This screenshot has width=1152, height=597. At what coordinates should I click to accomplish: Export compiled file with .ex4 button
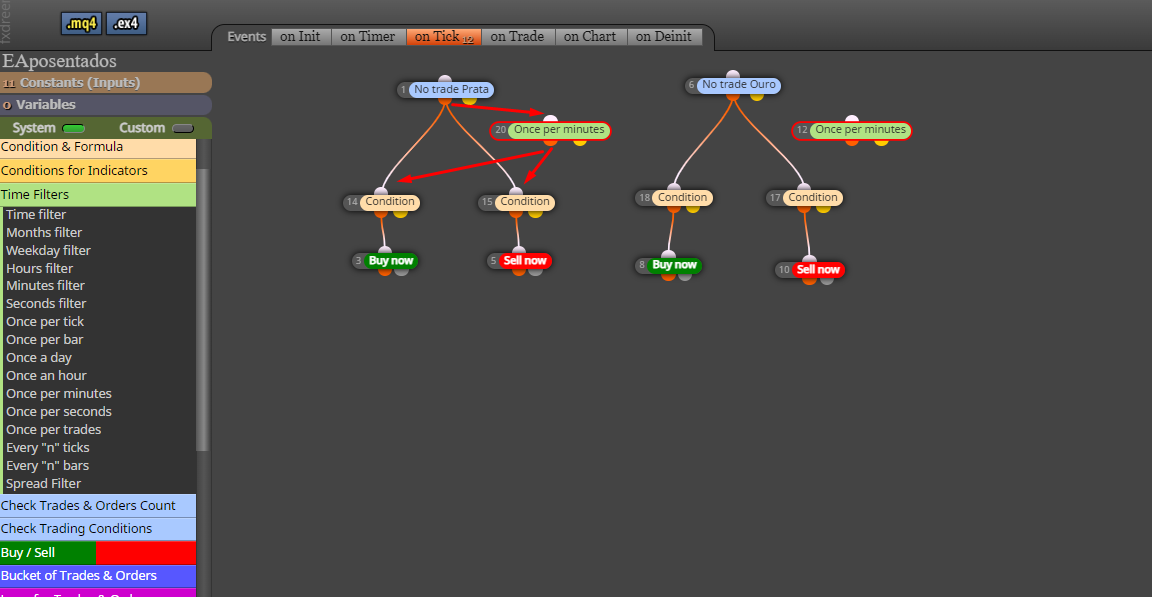126,23
